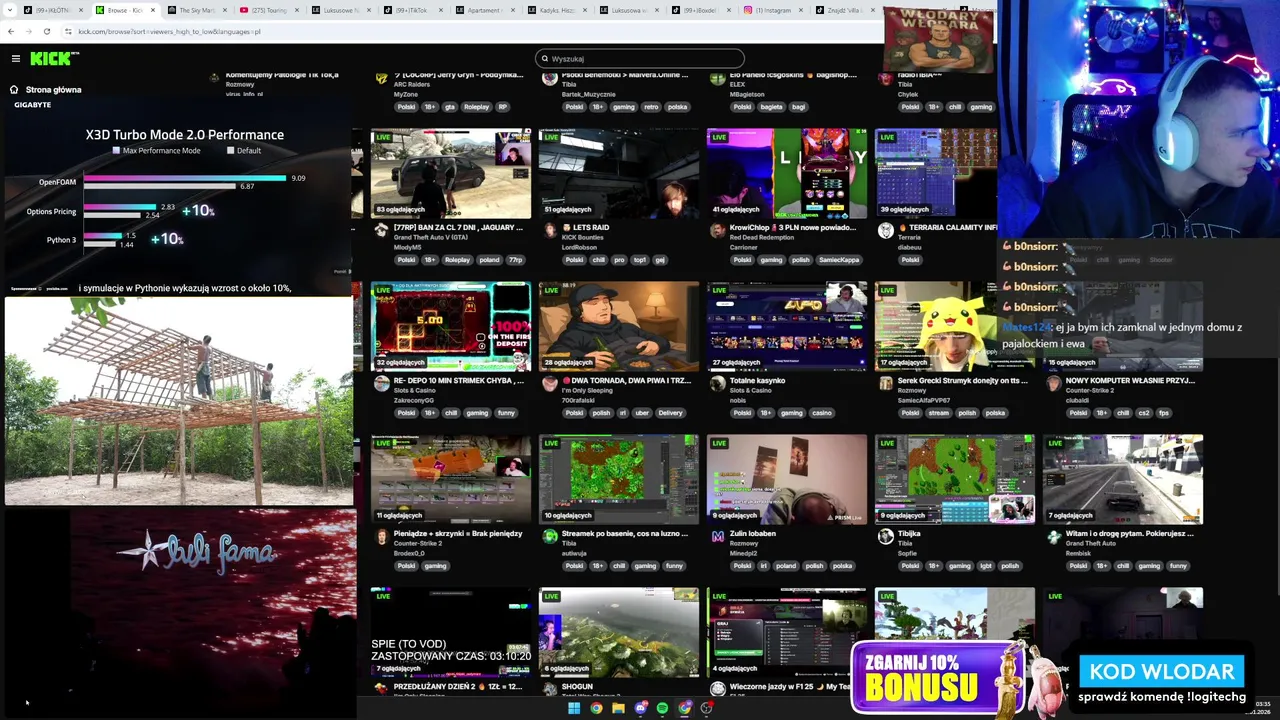Go to Strona główna home link

[45, 89]
